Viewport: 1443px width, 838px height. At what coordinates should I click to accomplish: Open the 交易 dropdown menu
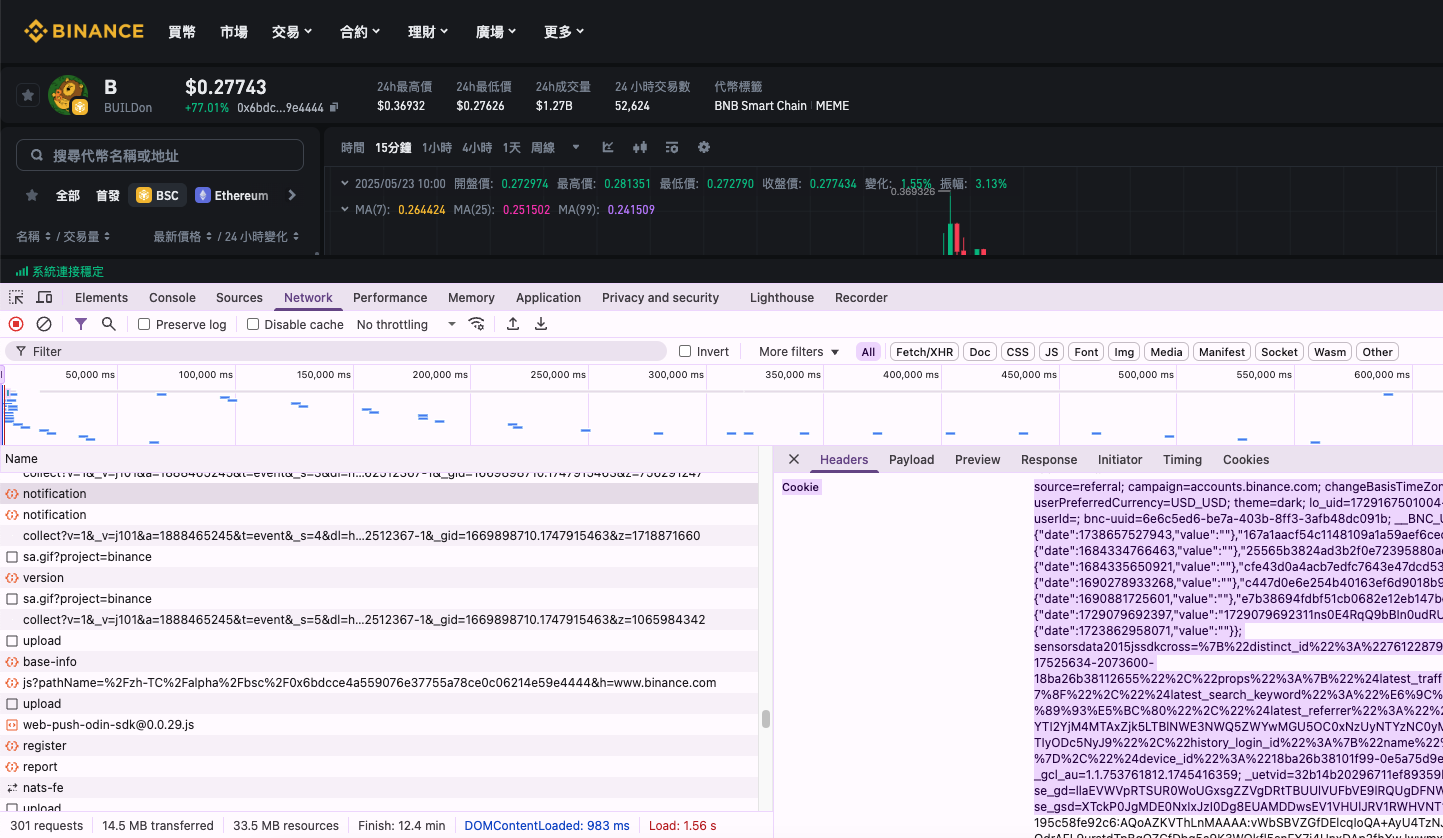[x=292, y=32]
